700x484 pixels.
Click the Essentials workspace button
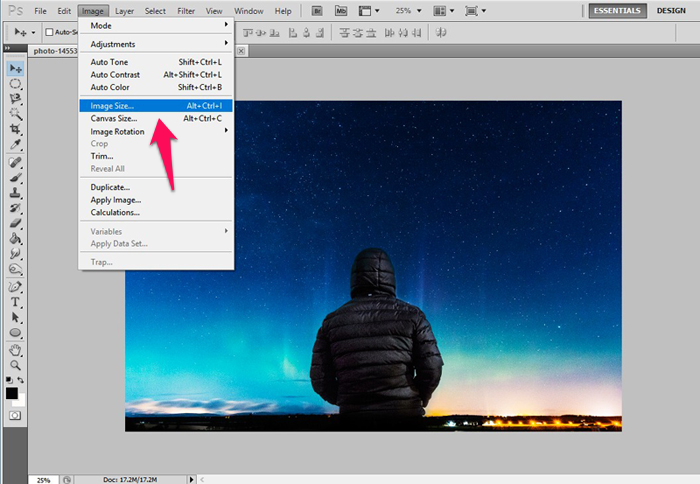[x=617, y=11]
